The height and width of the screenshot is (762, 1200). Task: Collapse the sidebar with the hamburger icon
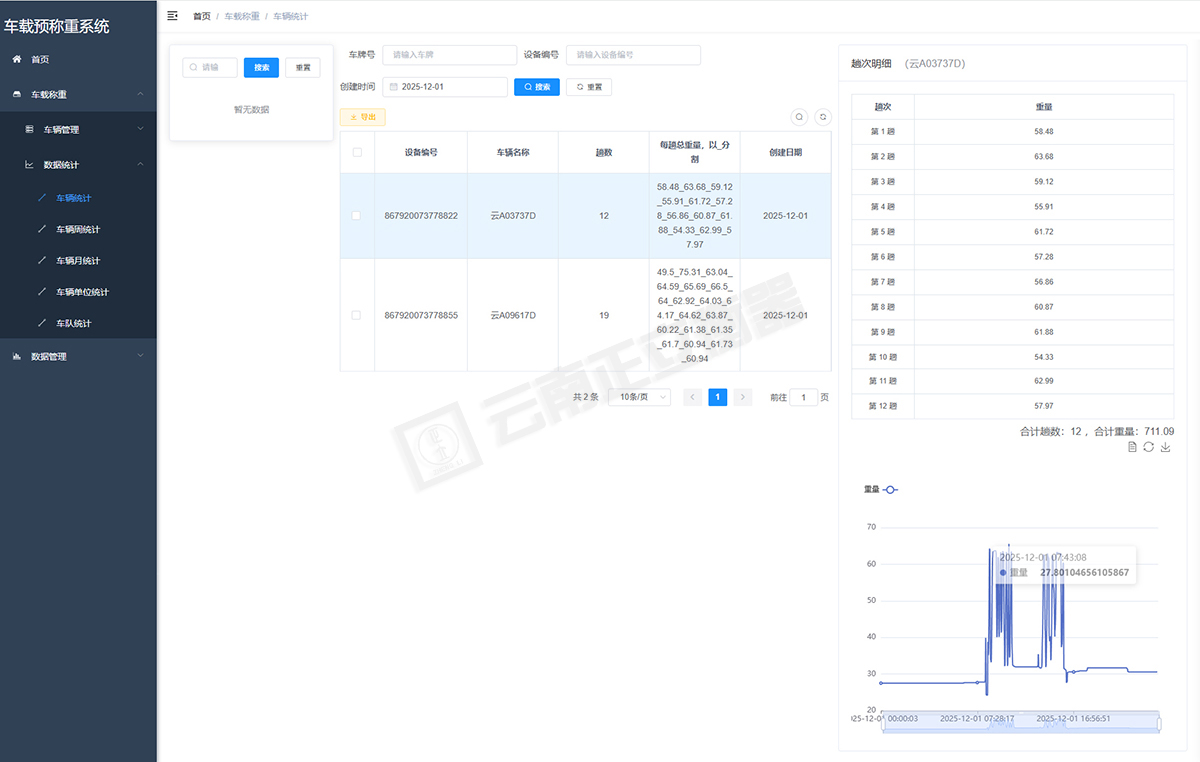click(173, 16)
